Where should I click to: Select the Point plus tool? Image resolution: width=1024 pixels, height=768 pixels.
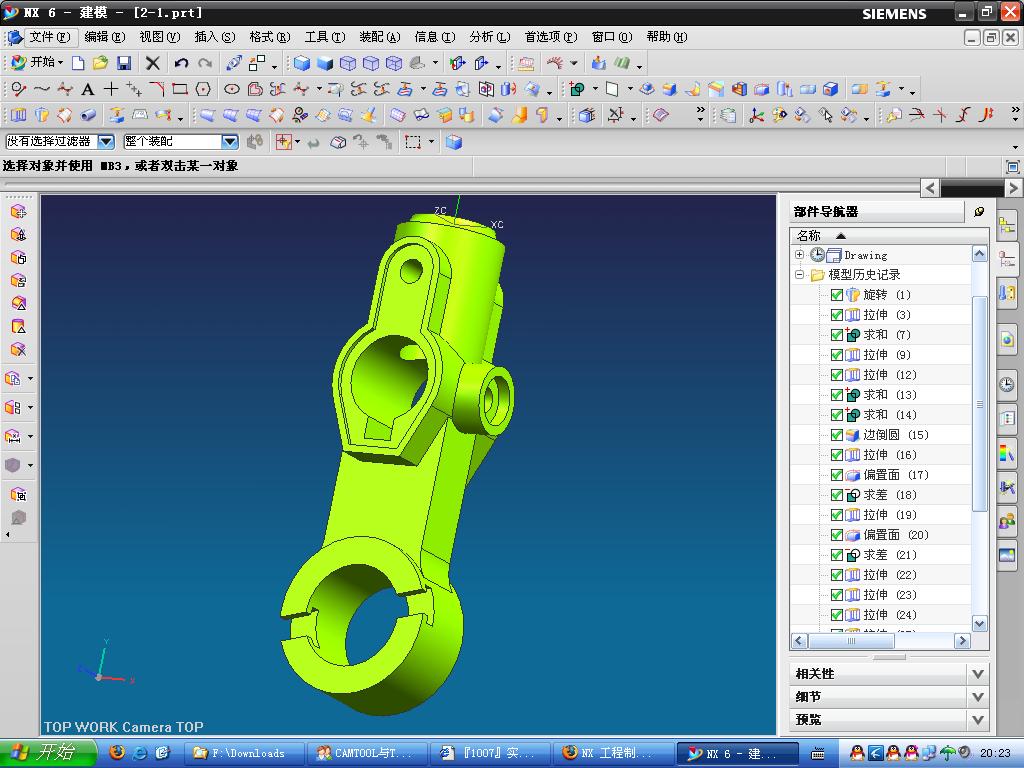[x=111, y=89]
